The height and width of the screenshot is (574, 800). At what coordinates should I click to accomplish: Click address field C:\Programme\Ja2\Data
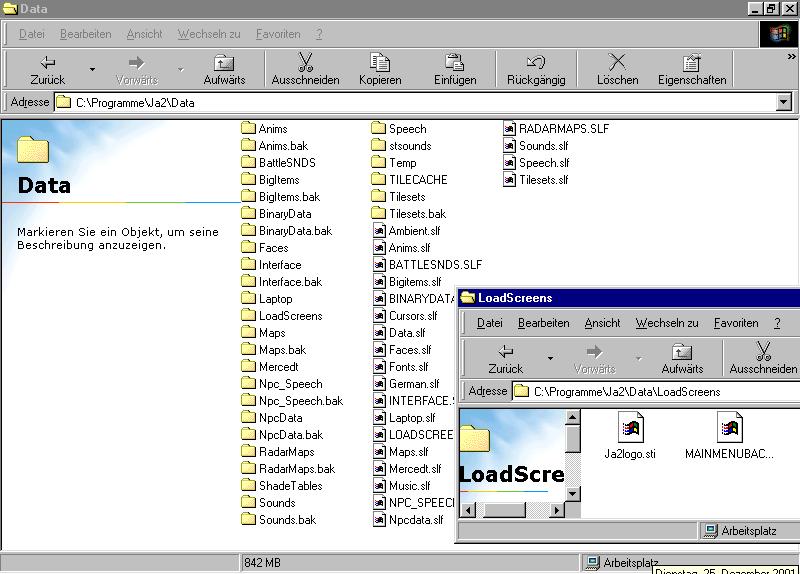[416, 103]
